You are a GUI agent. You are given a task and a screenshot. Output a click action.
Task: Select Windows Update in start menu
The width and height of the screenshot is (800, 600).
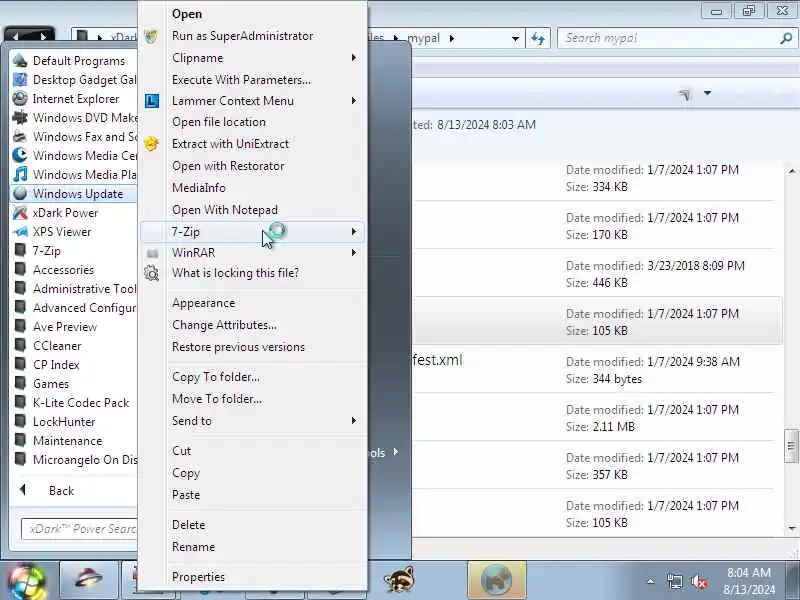click(x=74, y=194)
